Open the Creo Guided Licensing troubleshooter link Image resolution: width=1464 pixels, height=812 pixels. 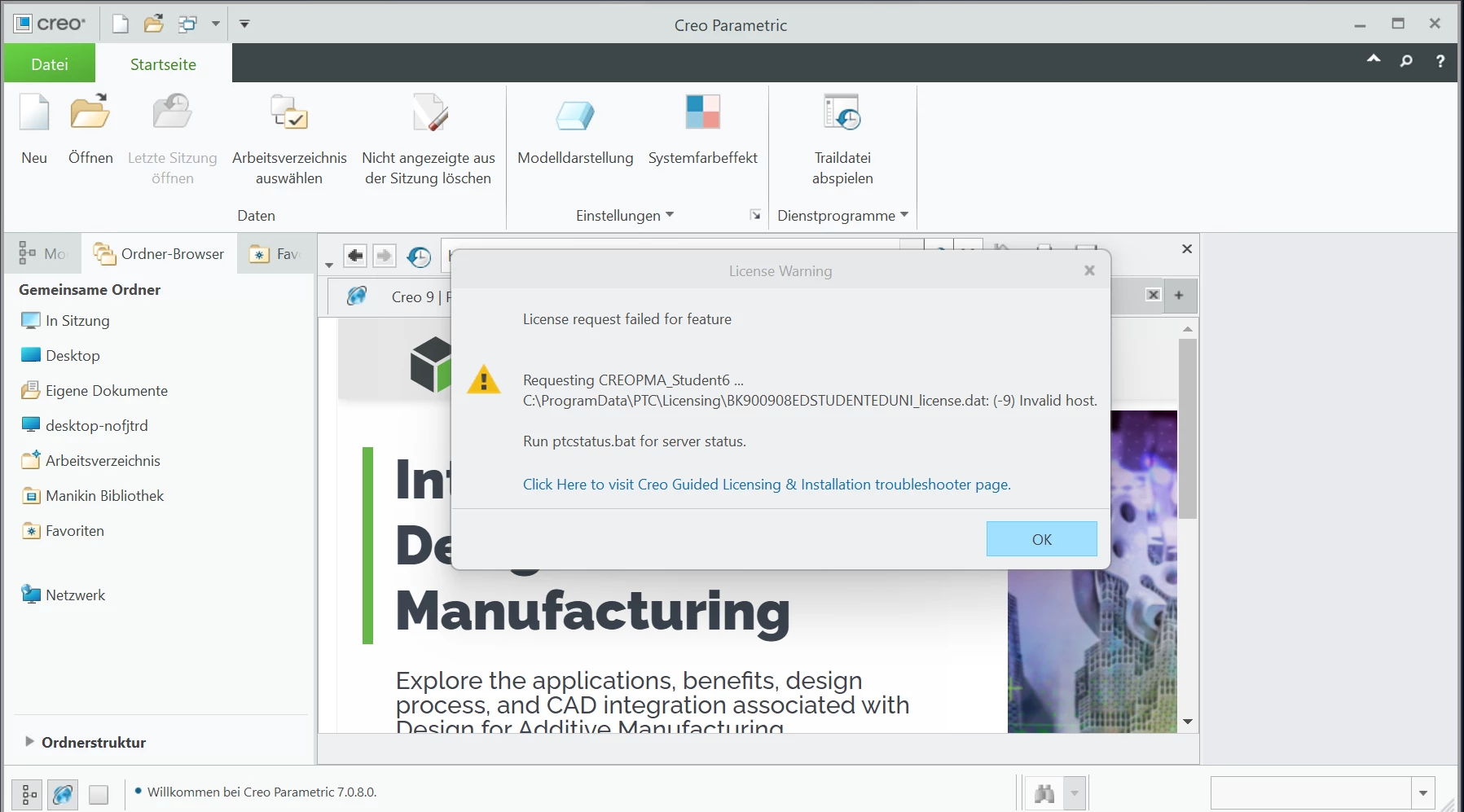tap(767, 484)
